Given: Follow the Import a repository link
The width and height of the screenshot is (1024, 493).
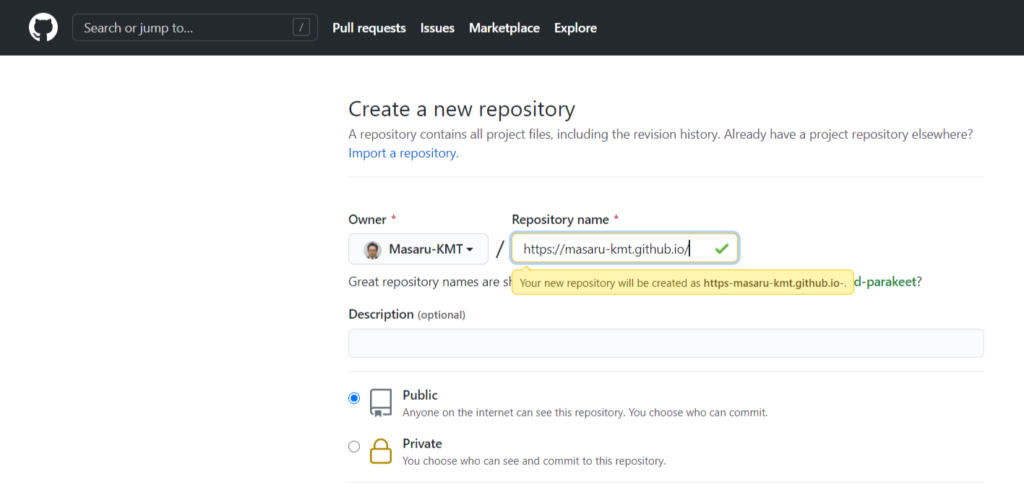Looking at the screenshot, I should (x=403, y=153).
